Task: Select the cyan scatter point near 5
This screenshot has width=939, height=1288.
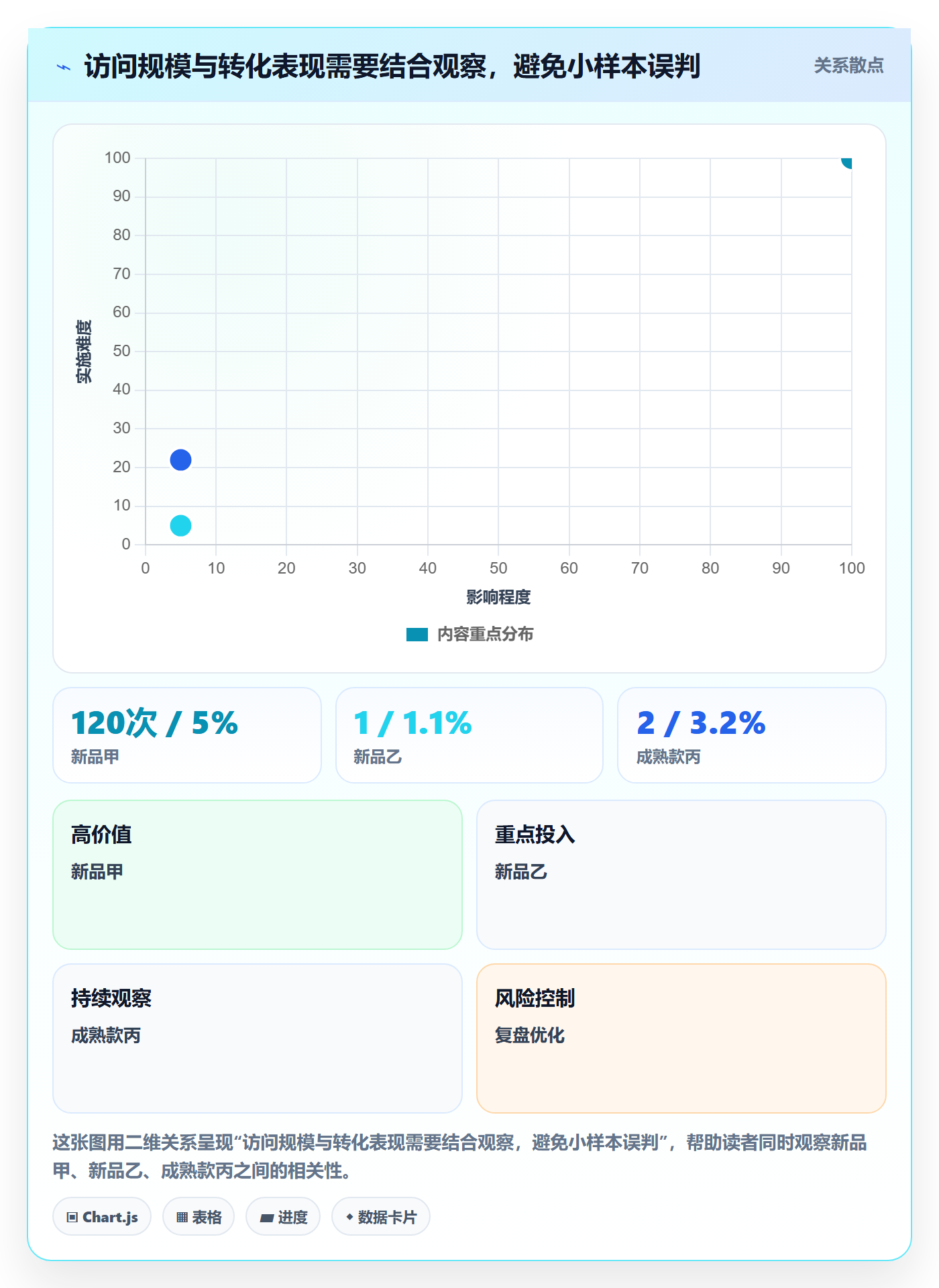Action: 180,525
